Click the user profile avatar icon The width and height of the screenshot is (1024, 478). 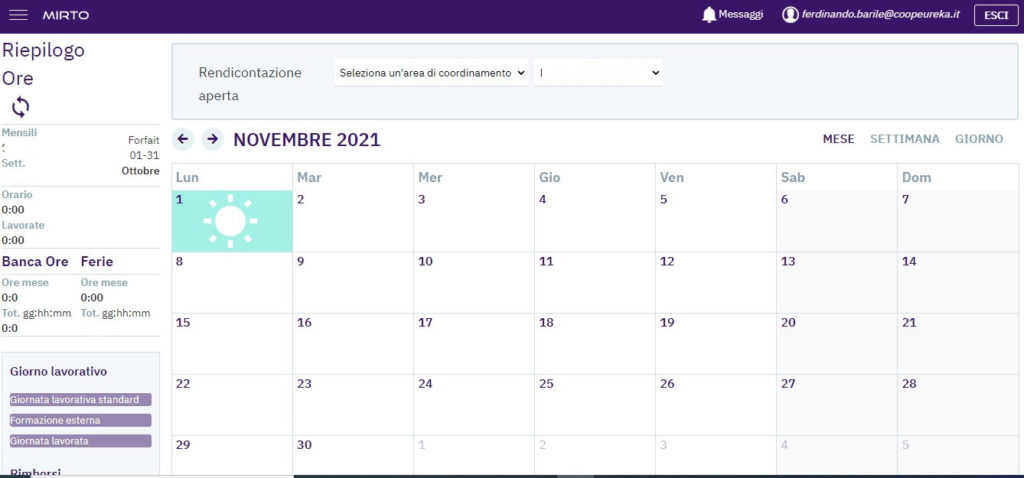tap(790, 15)
